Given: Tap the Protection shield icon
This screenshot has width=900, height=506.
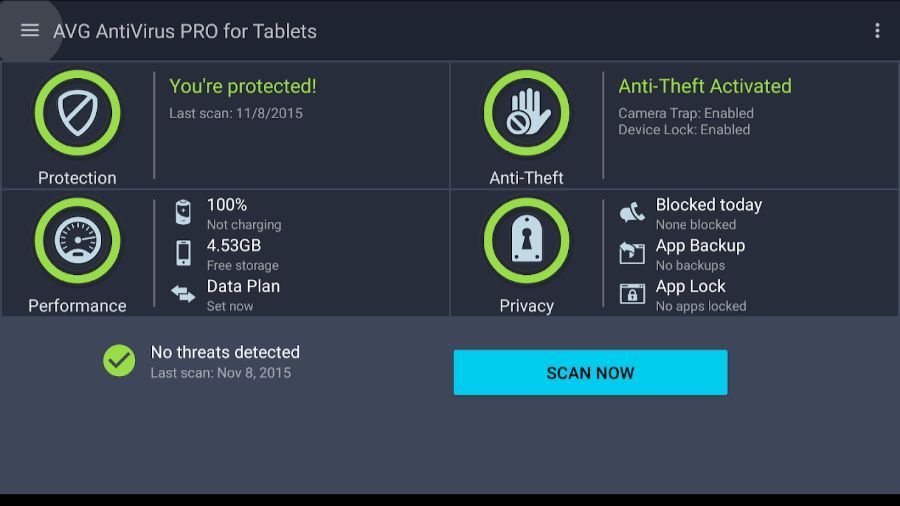Looking at the screenshot, I should point(77,113).
